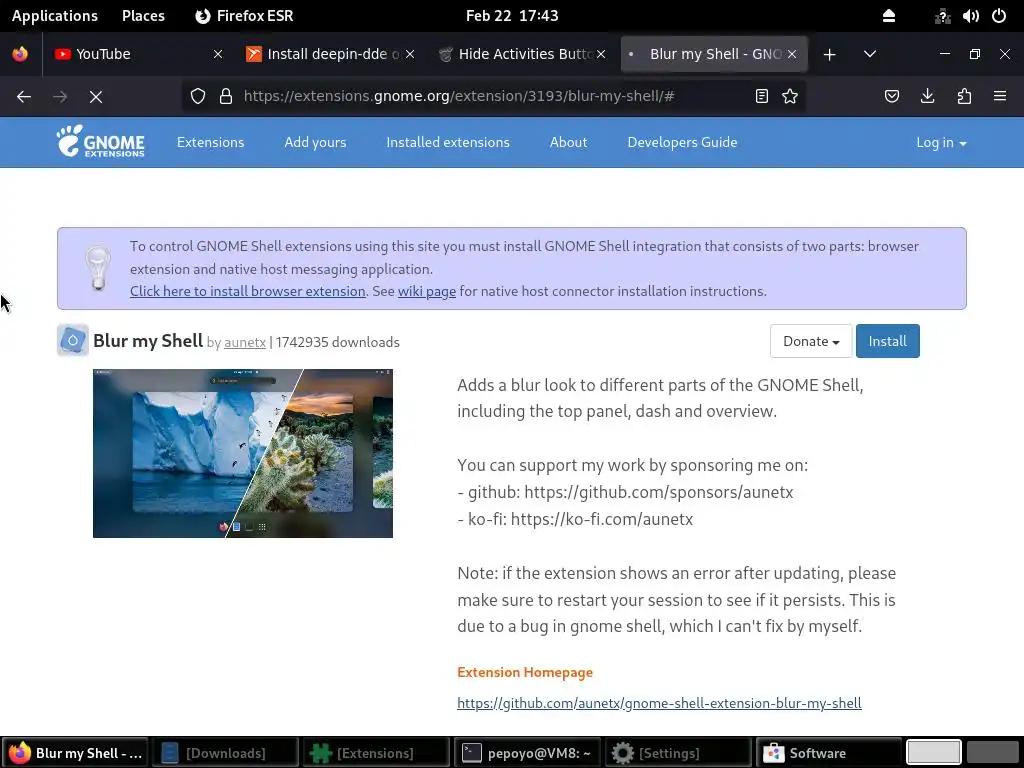
Task: Open the Firefox hamburger application menu
Action: (x=1000, y=97)
